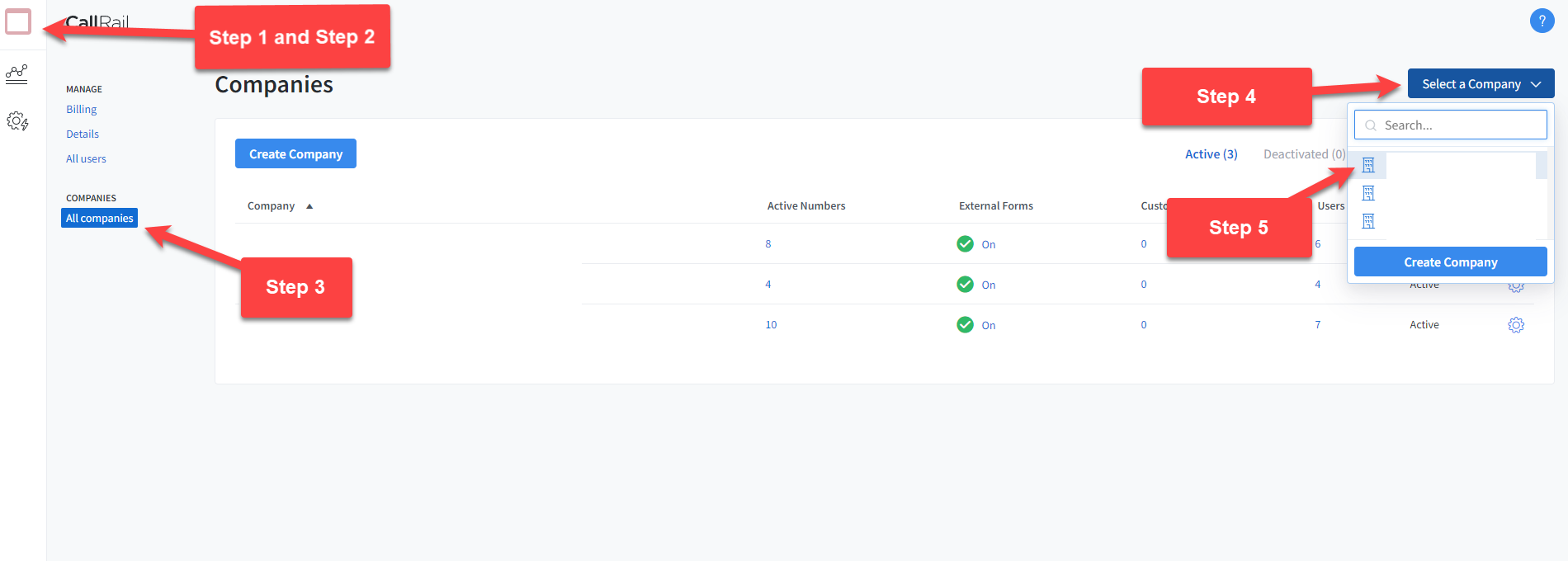Viewport: 1568px width, 561px height.
Task: Click the Users column header
Action: [1330, 206]
